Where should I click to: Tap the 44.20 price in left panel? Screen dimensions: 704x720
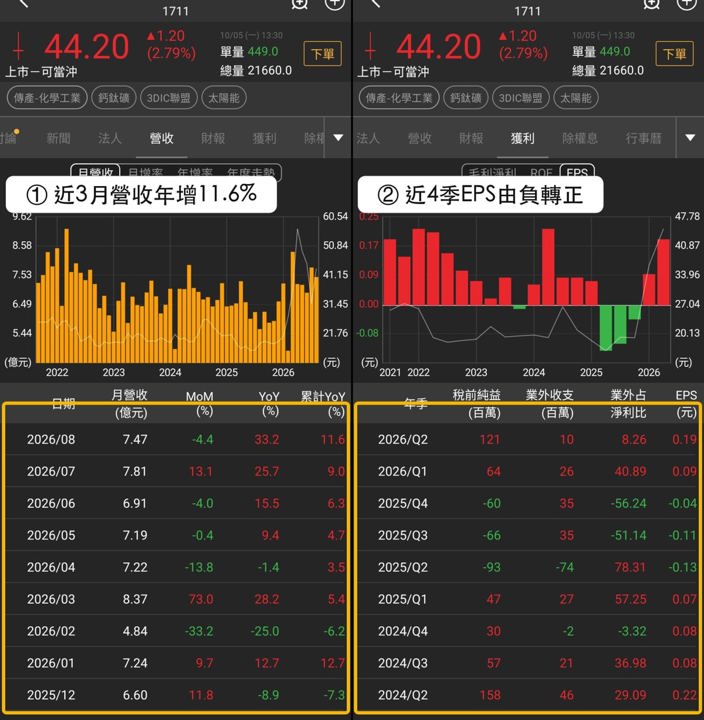pyautogui.click(x=86, y=47)
